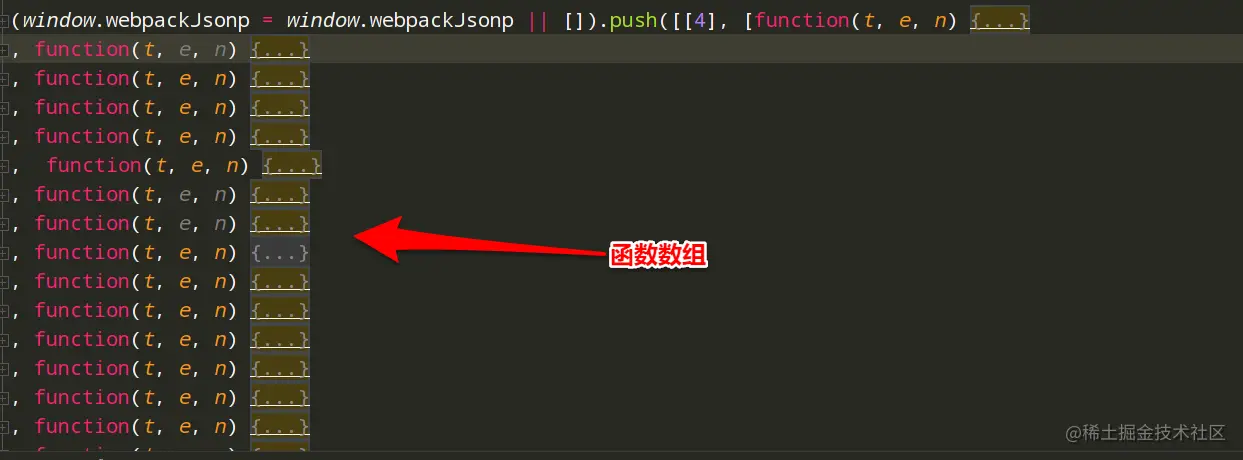1243x460 pixels.
Task: Expand the {...} placeholder on the fifth code line
Action: (x=280, y=136)
